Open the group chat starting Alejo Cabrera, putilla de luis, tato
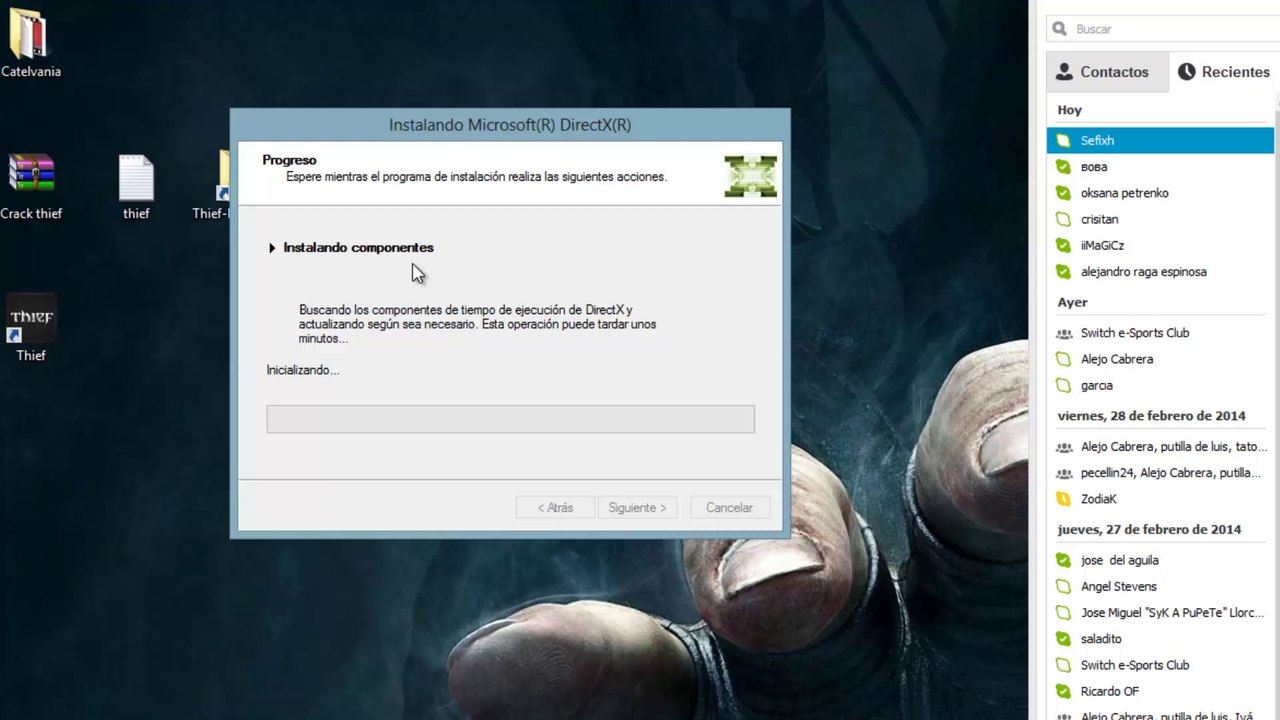This screenshot has width=1280, height=720. coord(1160,447)
